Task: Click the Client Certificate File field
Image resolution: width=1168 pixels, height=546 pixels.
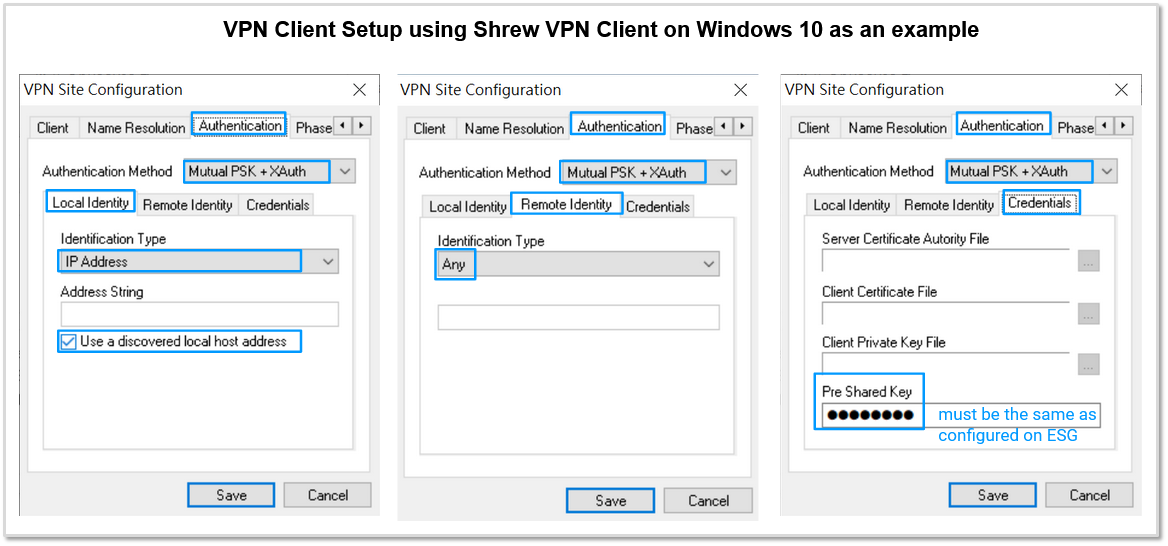Action: click(x=946, y=313)
